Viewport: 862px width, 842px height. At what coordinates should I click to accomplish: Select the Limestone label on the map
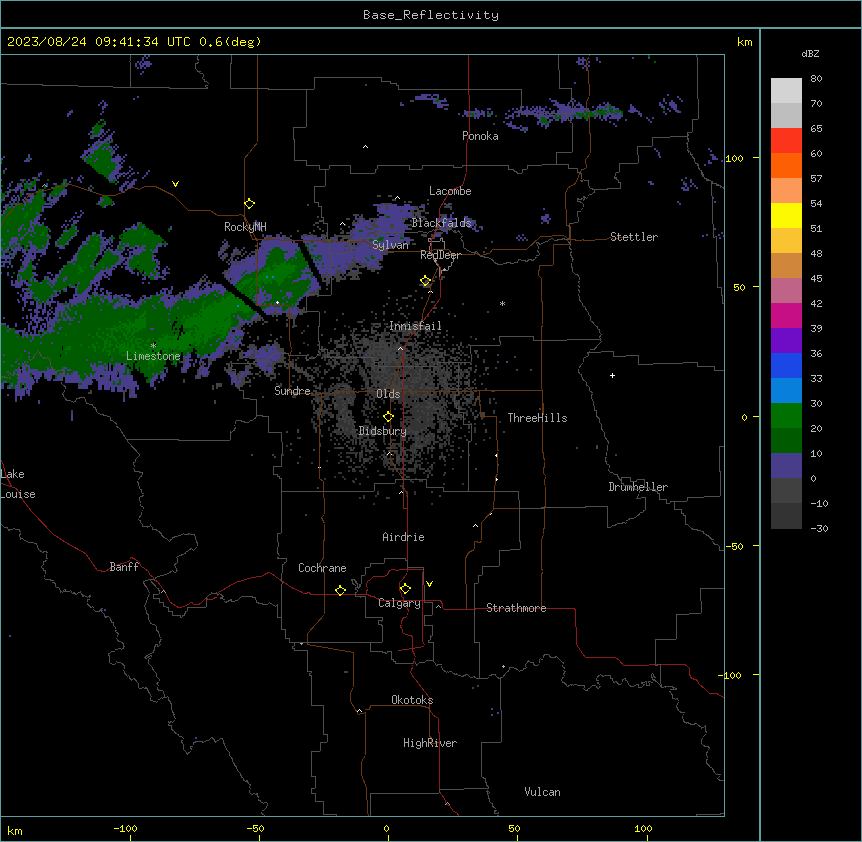coord(153,356)
